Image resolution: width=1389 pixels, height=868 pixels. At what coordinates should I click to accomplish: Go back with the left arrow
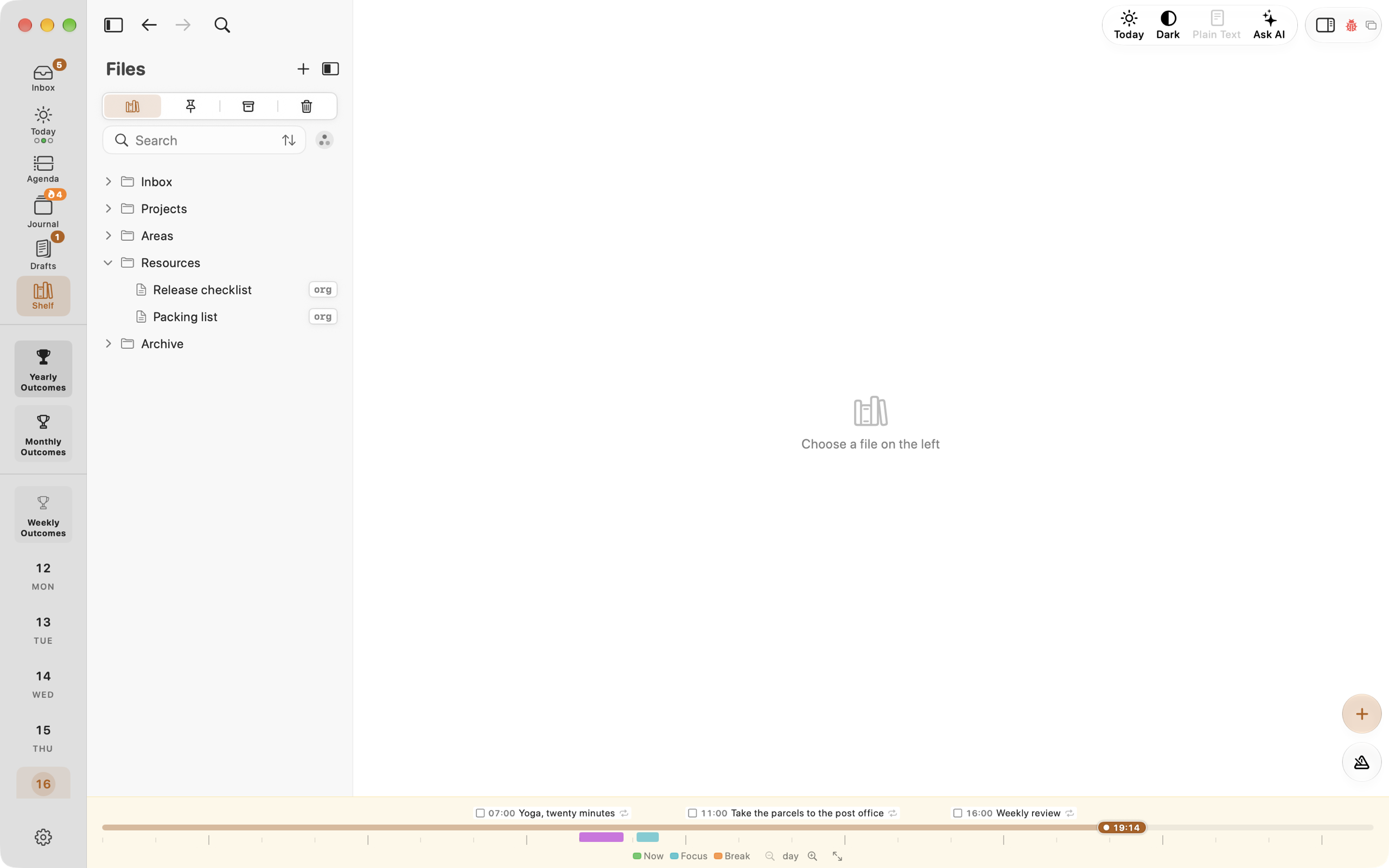tap(149, 25)
